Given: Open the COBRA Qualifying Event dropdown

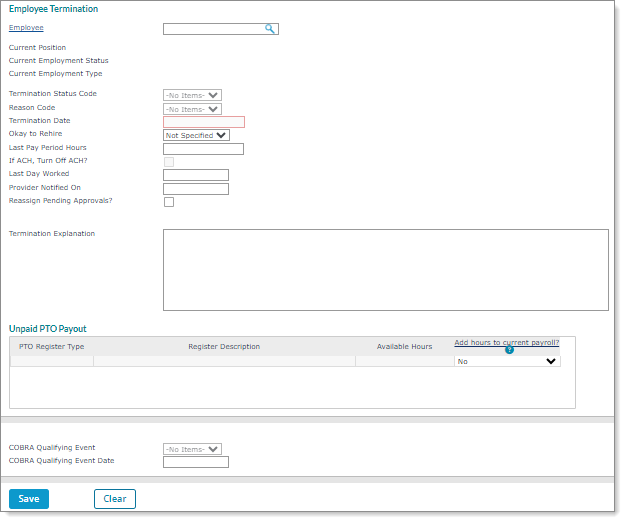Looking at the screenshot, I should click(x=192, y=449).
